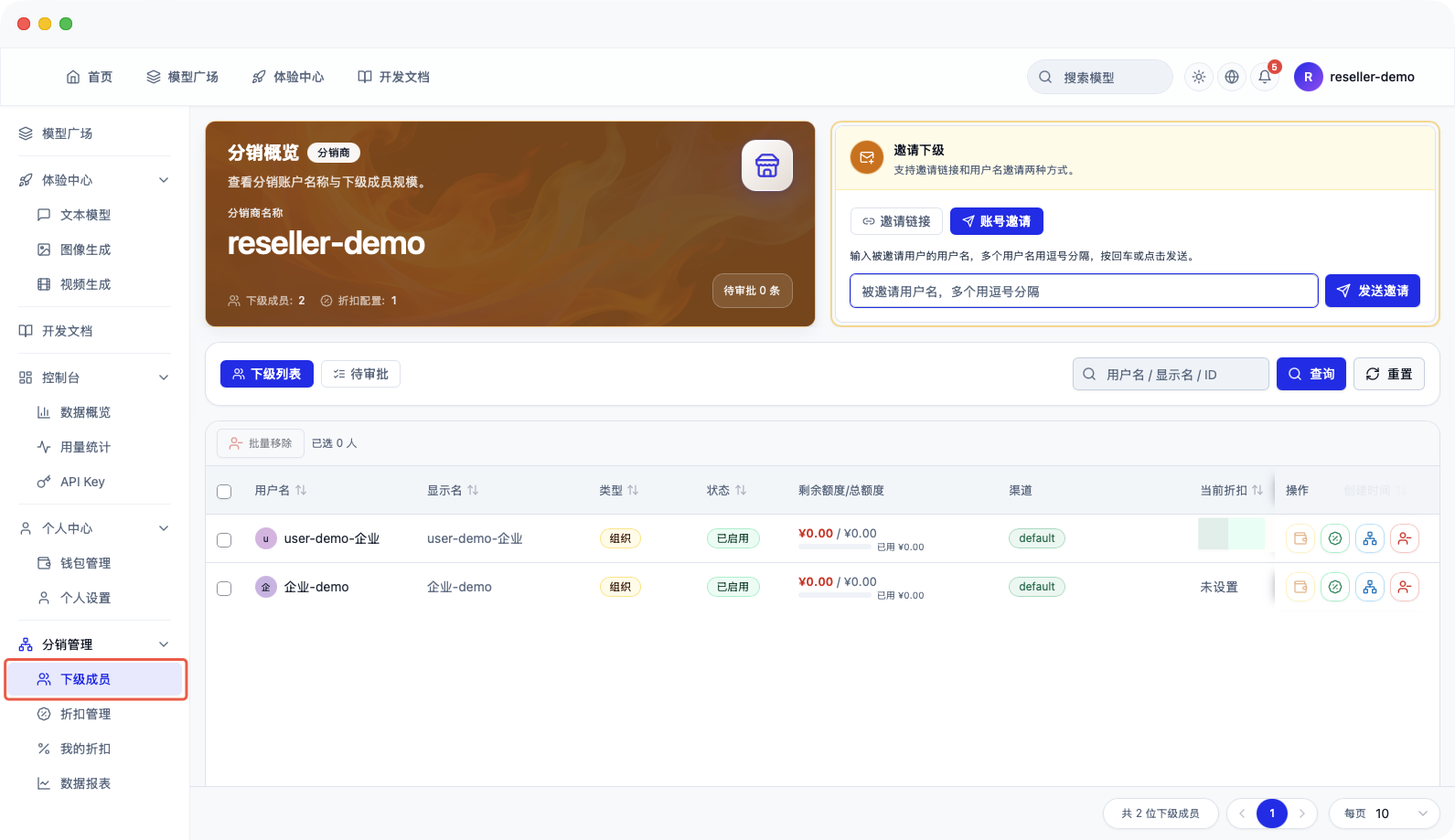The height and width of the screenshot is (840, 1455).
Task: Click the 查询 search button
Action: click(x=1311, y=374)
